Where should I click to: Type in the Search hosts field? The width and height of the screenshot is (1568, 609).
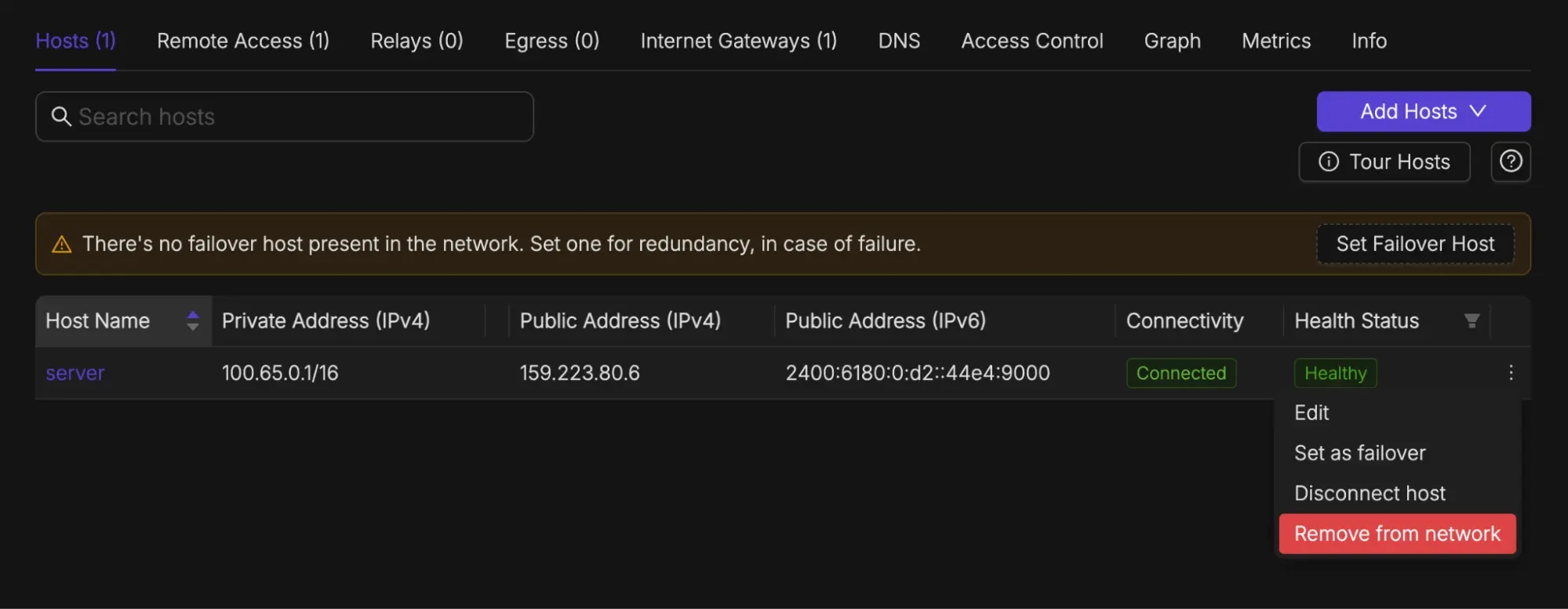298,117
